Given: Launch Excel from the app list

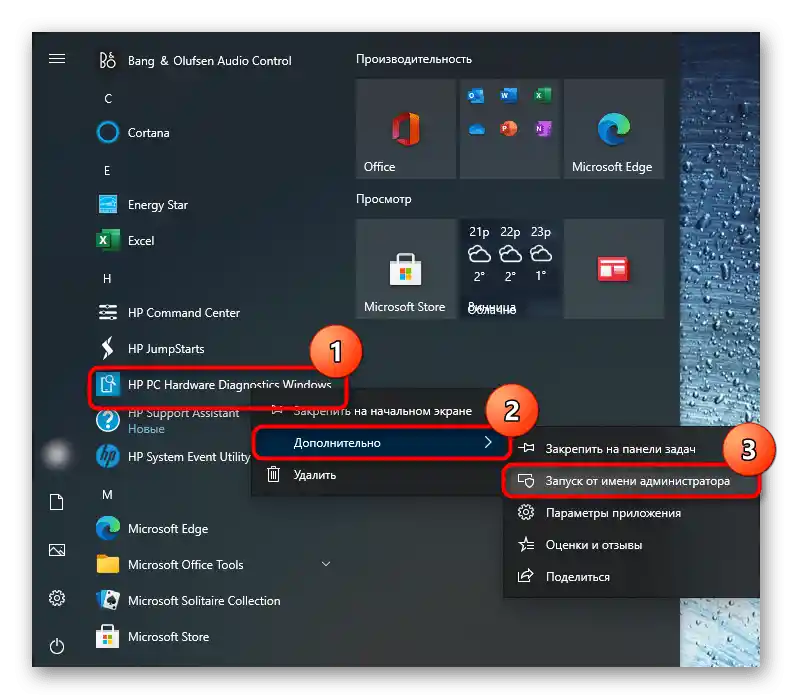Looking at the screenshot, I should [x=125, y=240].
